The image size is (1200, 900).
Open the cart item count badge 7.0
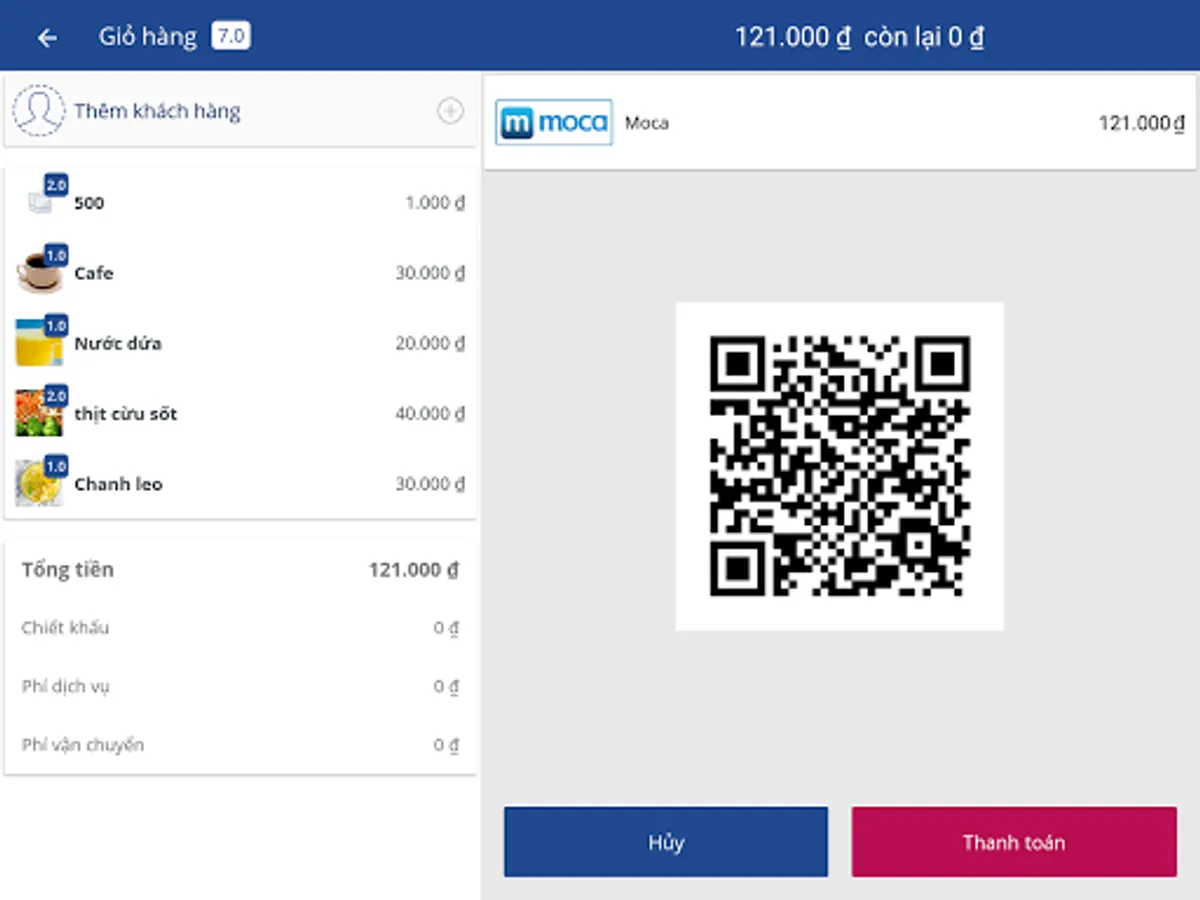(x=230, y=37)
